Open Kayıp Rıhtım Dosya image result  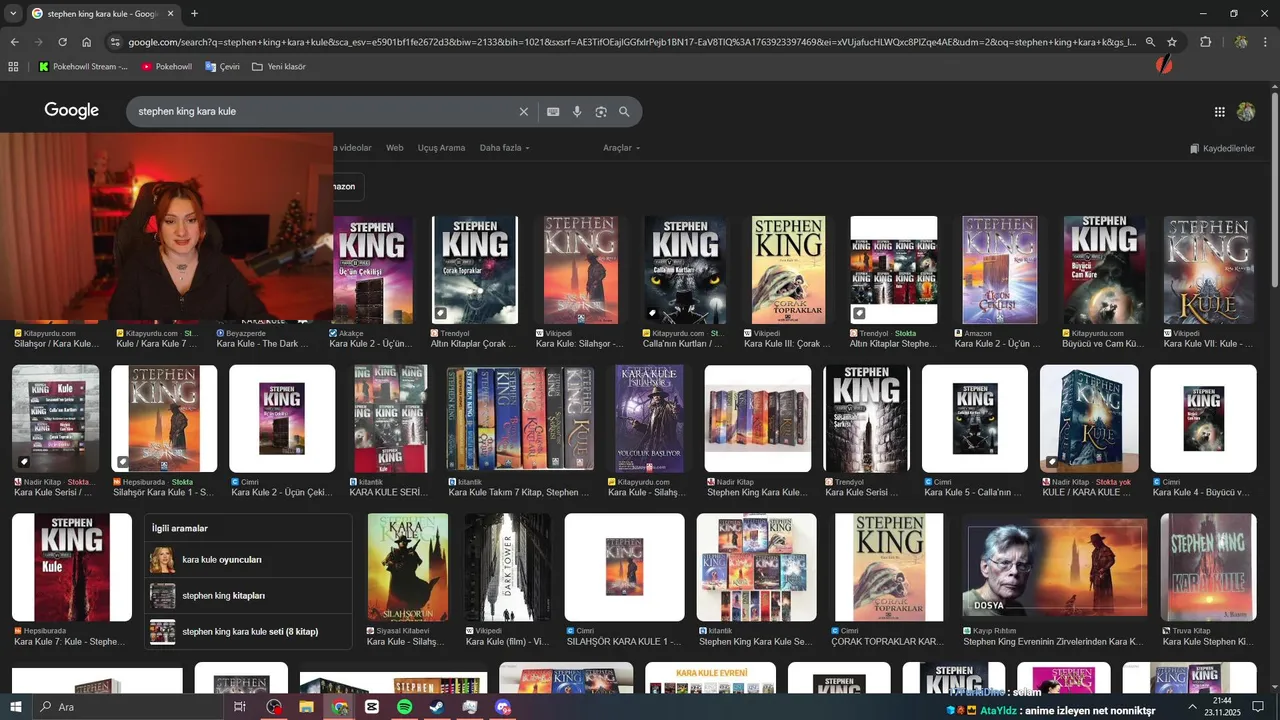click(x=1055, y=568)
